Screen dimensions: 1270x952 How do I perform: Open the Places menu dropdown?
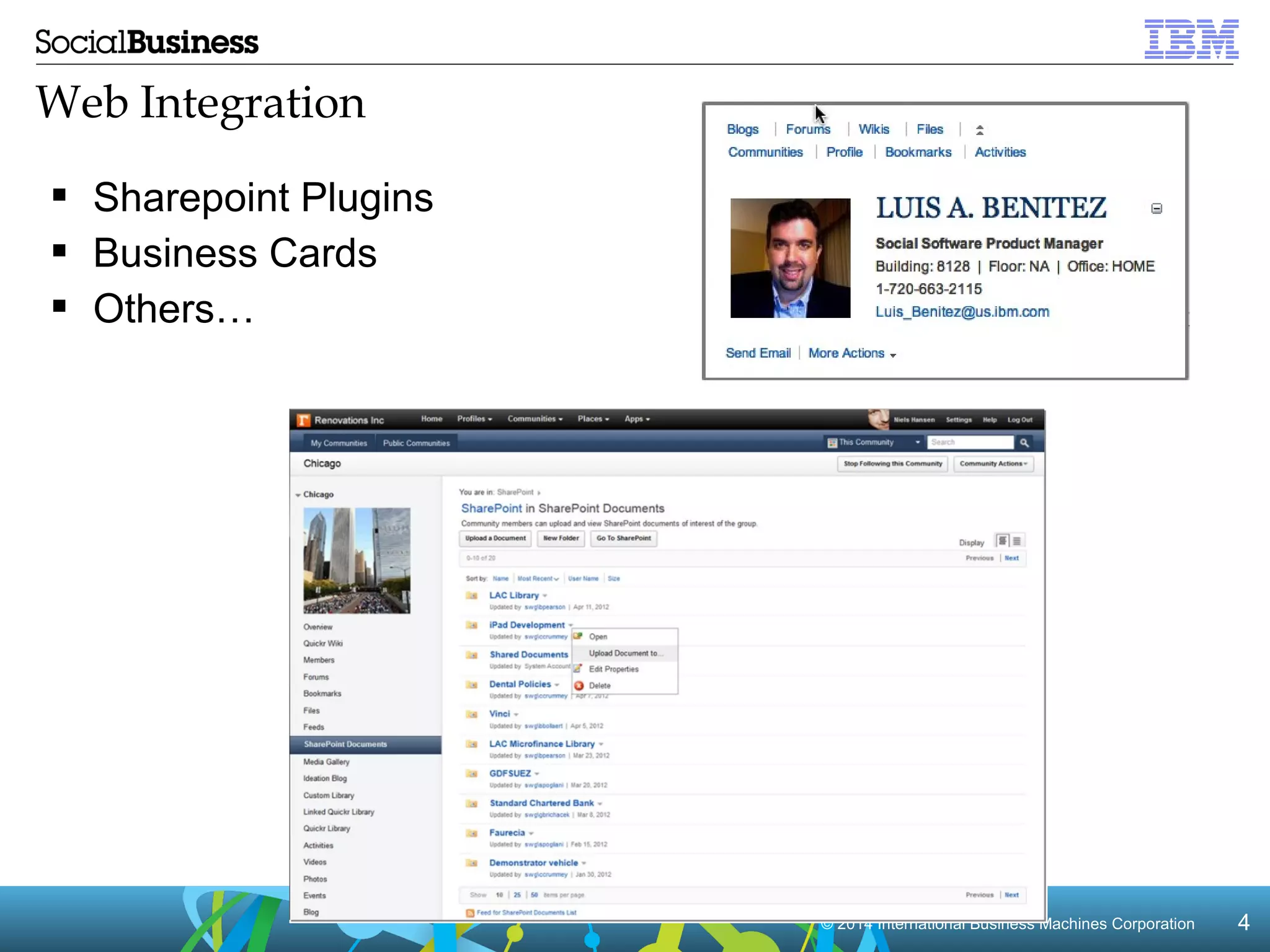click(x=593, y=419)
